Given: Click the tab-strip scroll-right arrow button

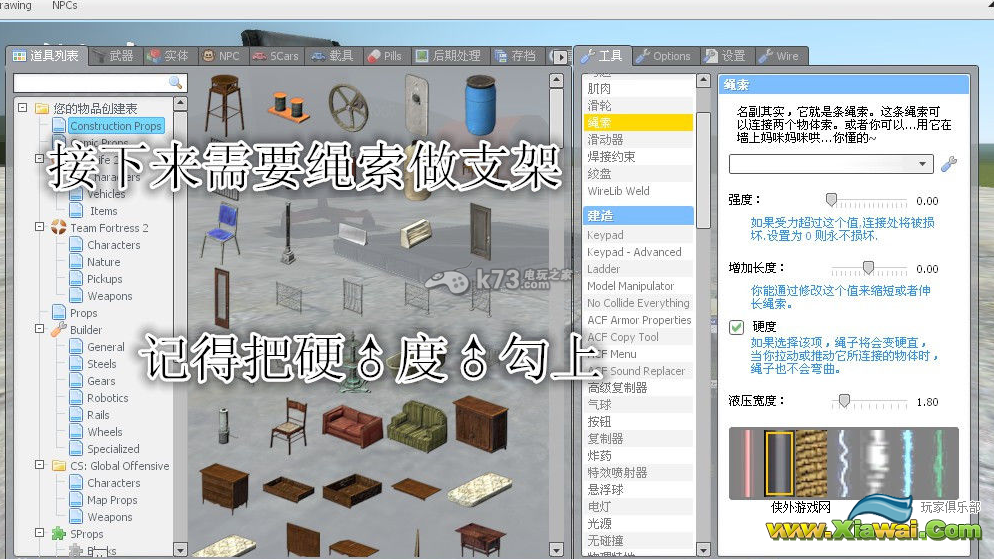Looking at the screenshot, I should (x=560, y=57).
